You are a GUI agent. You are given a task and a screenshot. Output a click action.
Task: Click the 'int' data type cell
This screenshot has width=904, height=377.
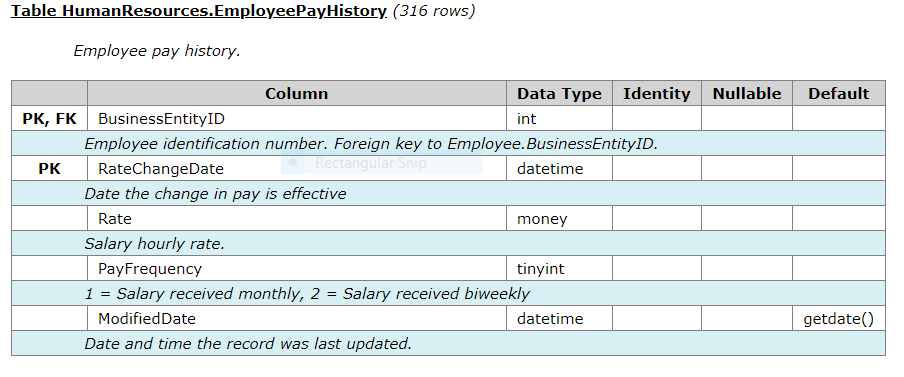559,119
